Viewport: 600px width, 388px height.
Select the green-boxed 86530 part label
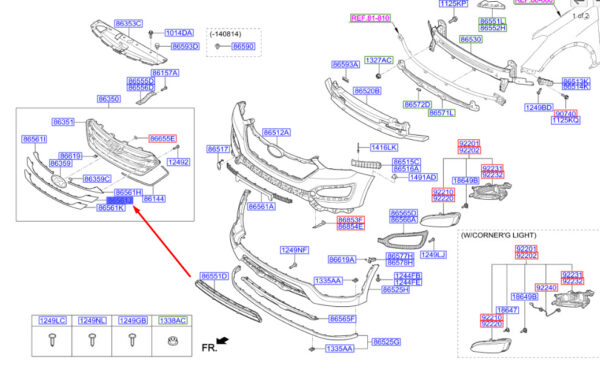point(471,39)
